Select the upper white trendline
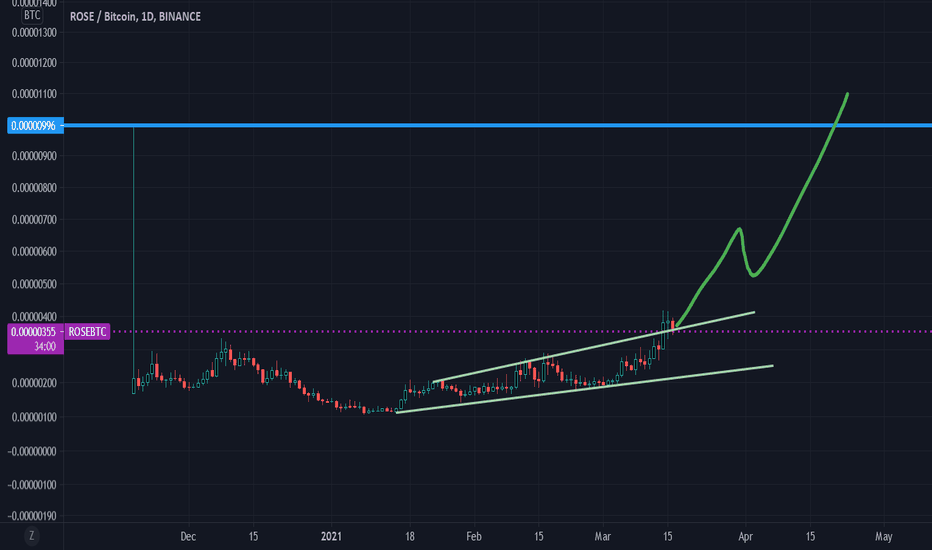 594,347
